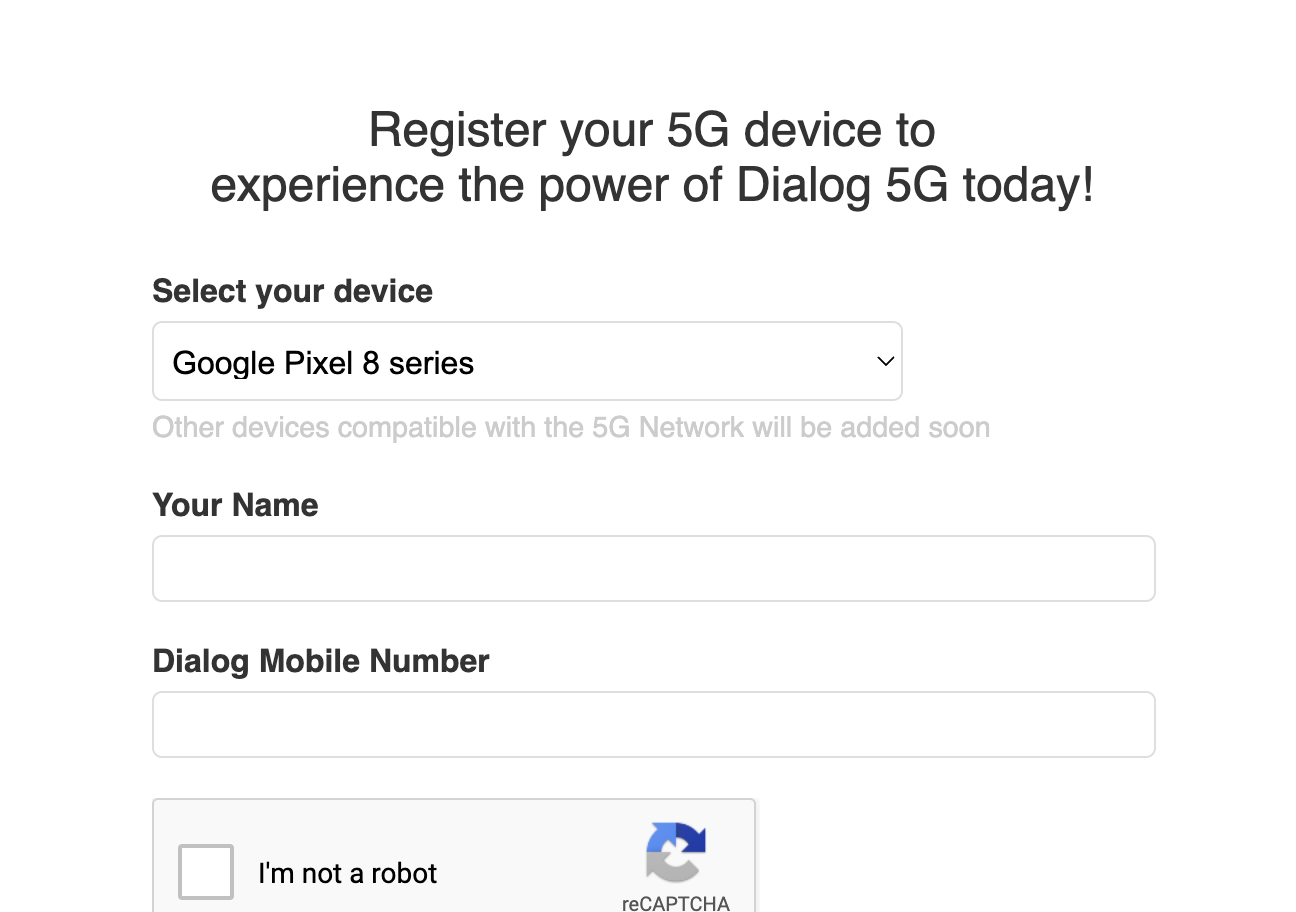Select the reCAPTCHA widget box background

tap(454, 855)
